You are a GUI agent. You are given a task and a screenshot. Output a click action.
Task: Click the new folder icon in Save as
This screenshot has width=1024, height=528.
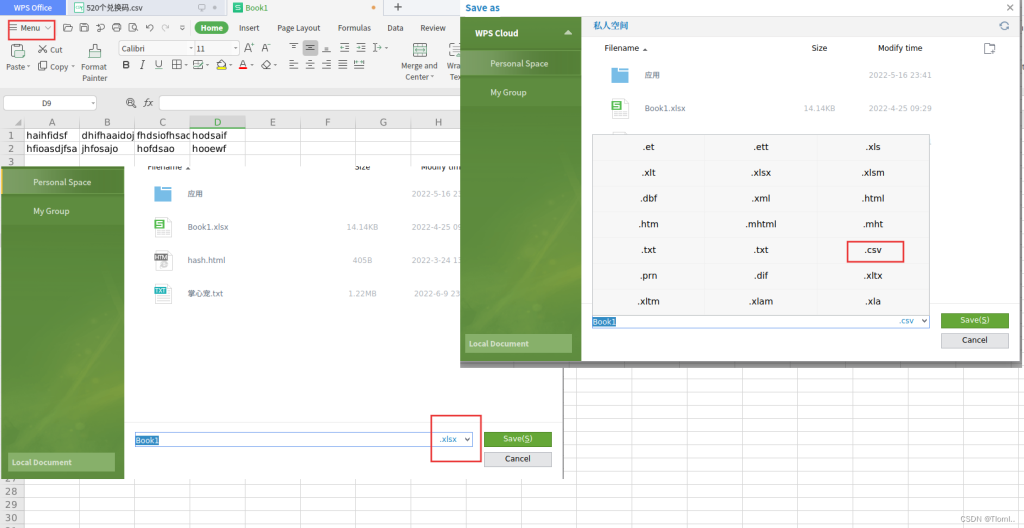989,48
